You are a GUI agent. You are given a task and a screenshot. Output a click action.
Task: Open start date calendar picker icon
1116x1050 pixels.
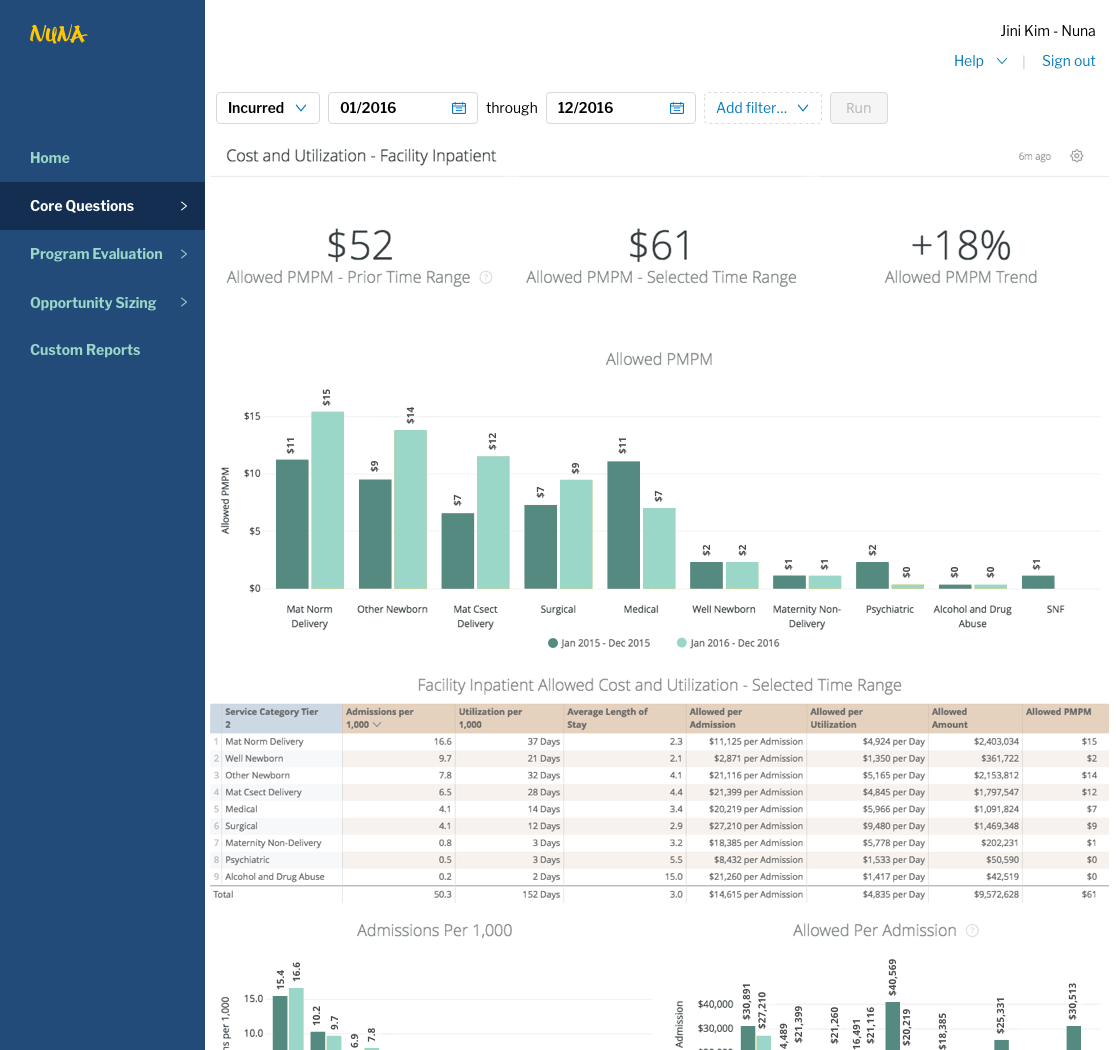pyautogui.click(x=459, y=108)
